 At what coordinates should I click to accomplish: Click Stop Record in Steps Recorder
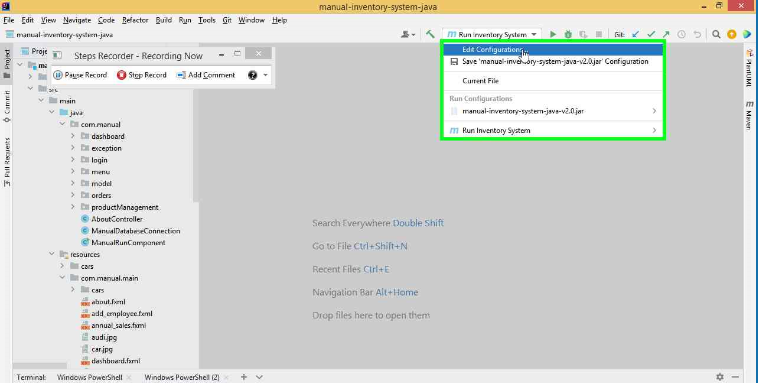[142, 75]
